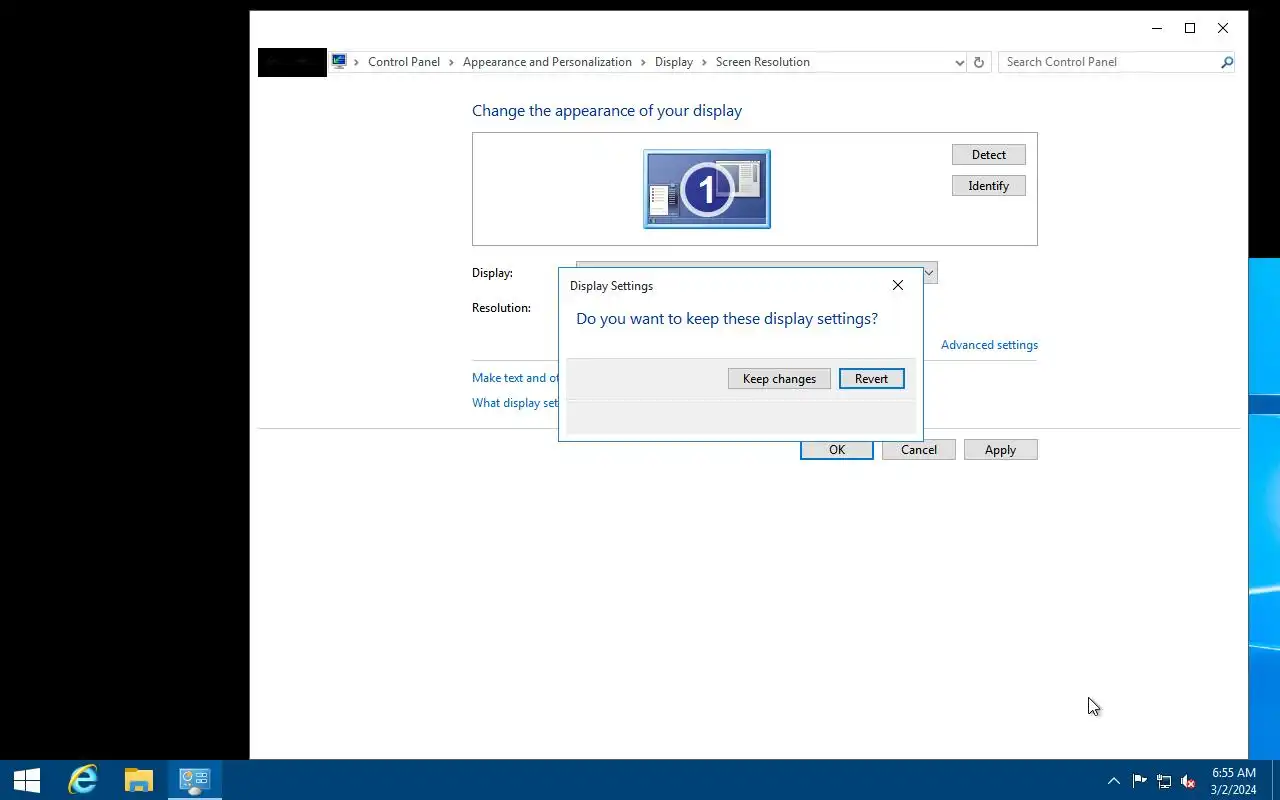Screen dimensions: 1280x800
Task: Click the Apply button
Action: click(x=1000, y=450)
